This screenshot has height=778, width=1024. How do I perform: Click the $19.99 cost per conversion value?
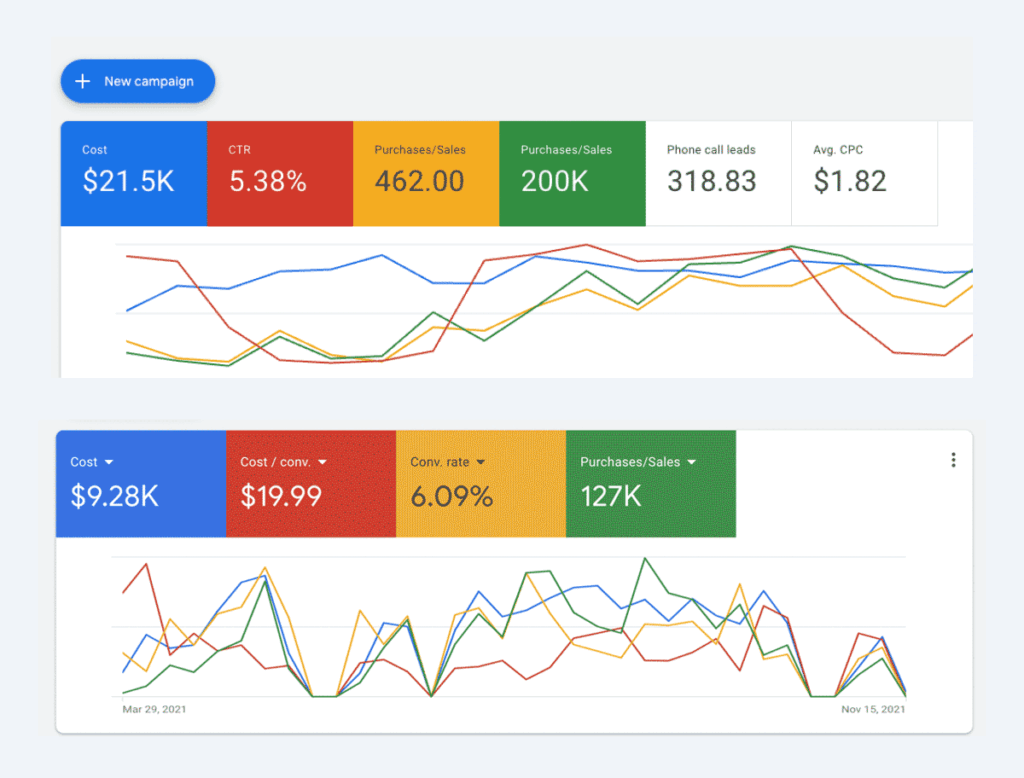coord(281,496)
